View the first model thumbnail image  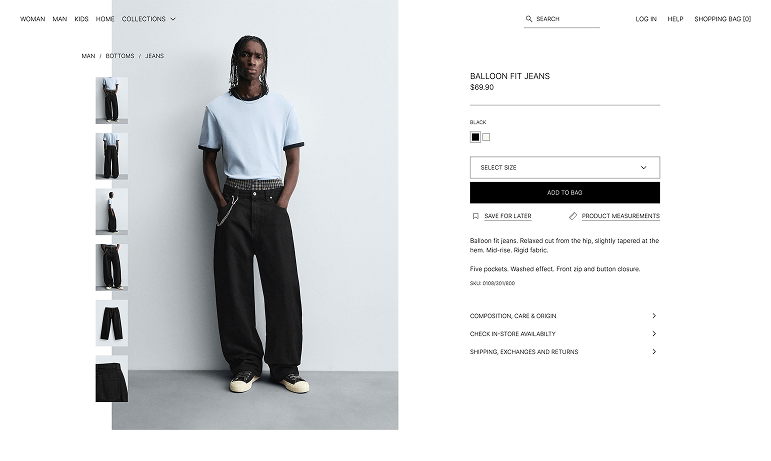pos(112,100)
